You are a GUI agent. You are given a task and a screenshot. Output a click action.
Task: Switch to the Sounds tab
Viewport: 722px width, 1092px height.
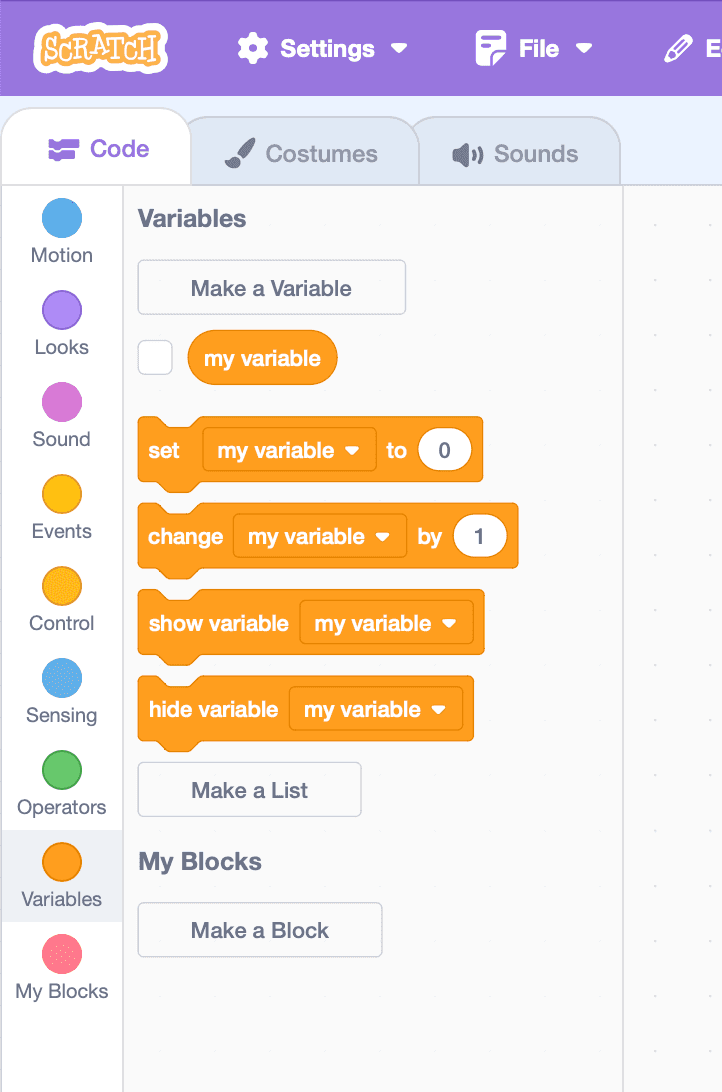point(516,154)
